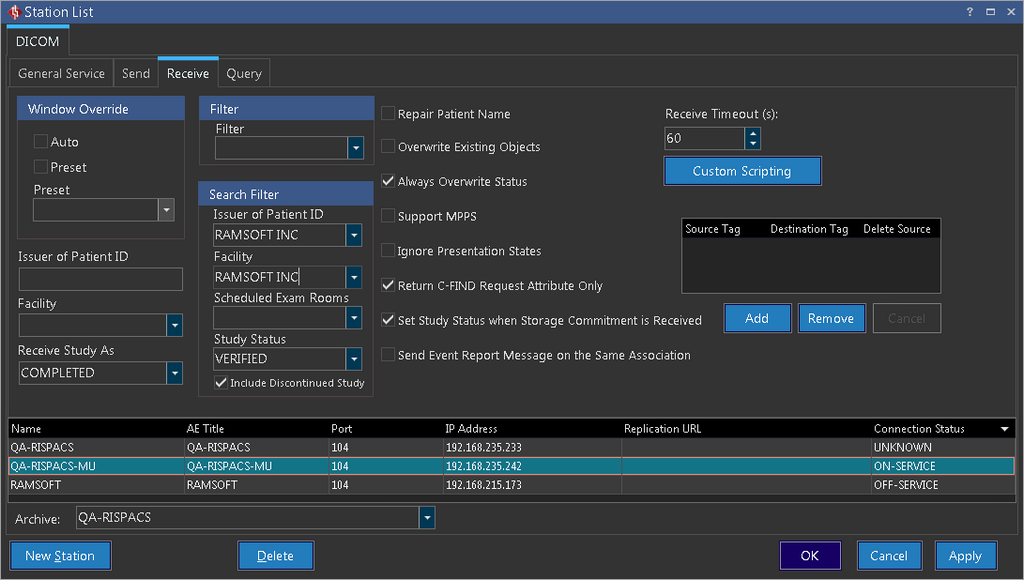
Task: Open the Query tab
Action: pos(244,73)
